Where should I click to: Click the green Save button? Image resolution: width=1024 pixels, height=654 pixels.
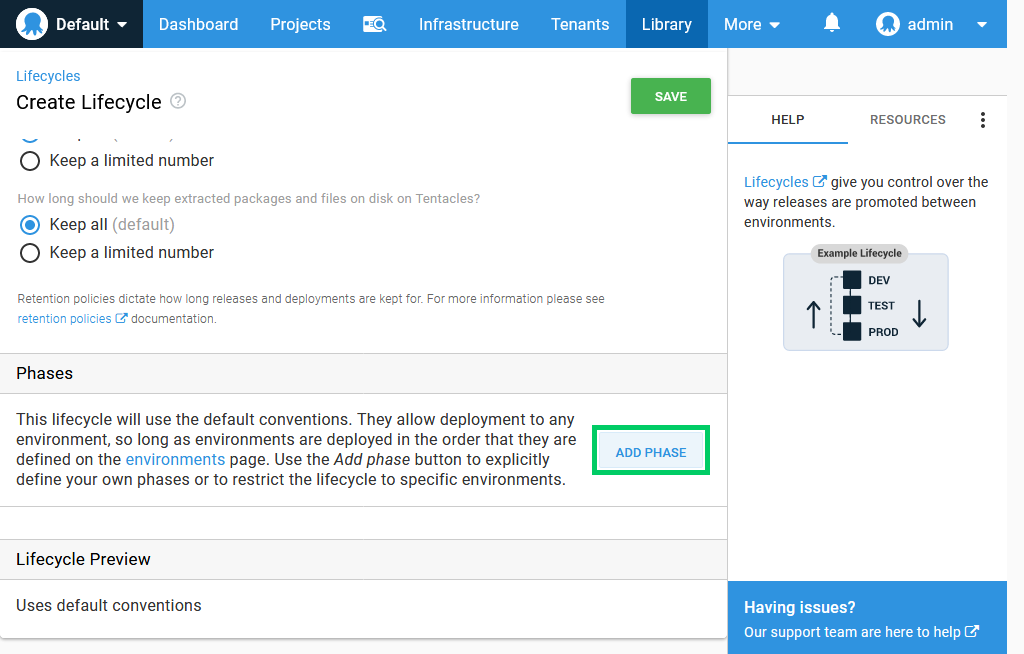[671, 96]
